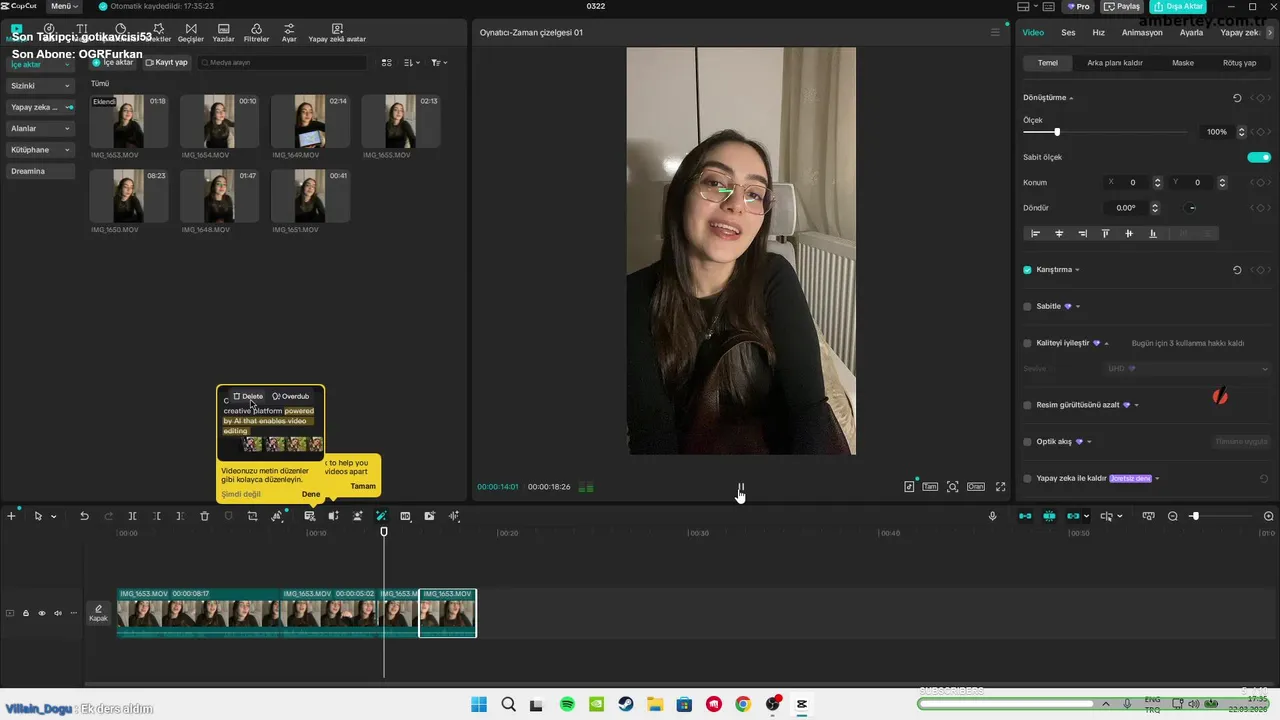The image size is (1280, 720).
Task: Click the split clip tool
Action: click(132, 516)
